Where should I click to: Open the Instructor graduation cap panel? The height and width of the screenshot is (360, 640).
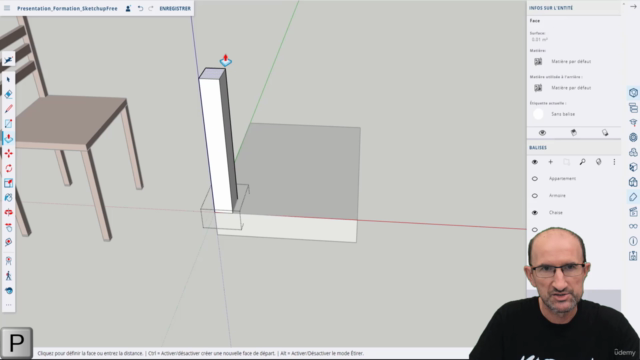(633, 122)
